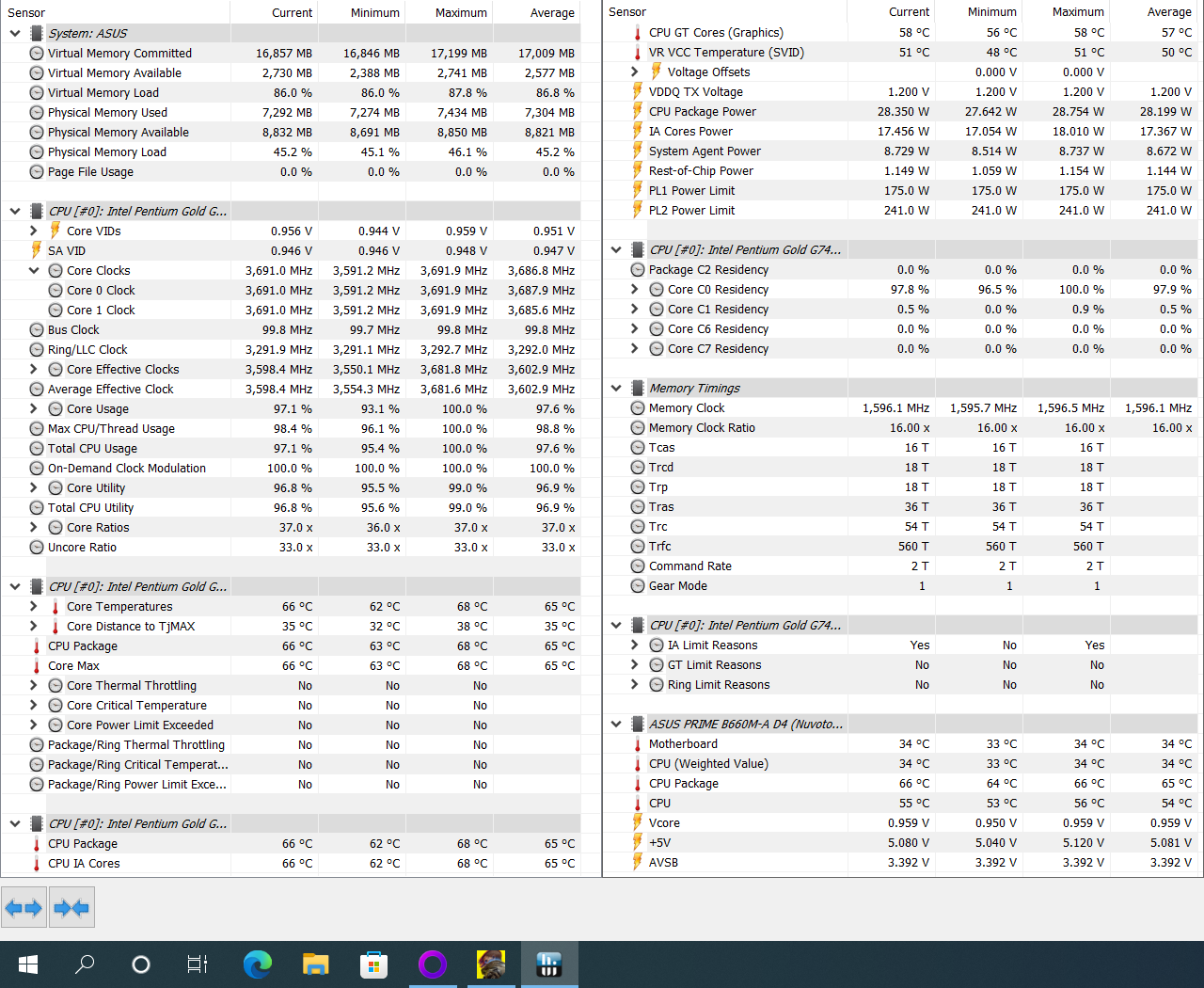This screenshot has height=988, width=1204.
Task: Expand Core C0 Residency
Action: pos(635,289)
